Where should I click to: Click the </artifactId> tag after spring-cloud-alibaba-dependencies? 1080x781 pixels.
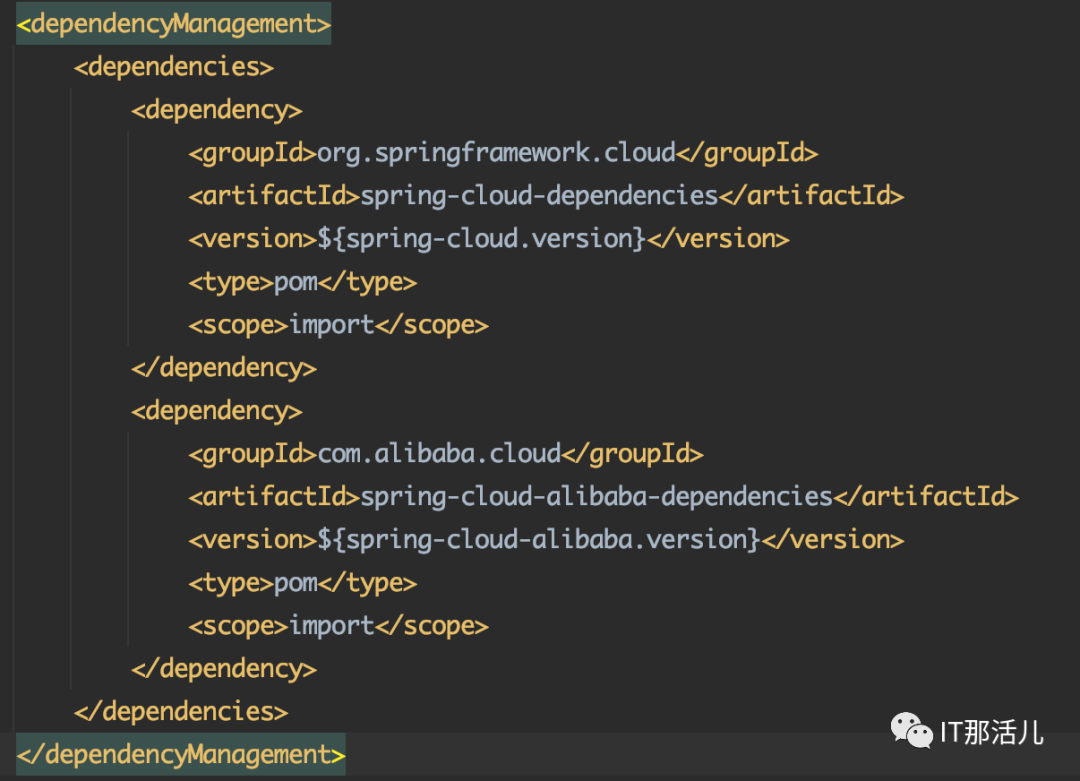pyautogui.click(x=926, y=497)
